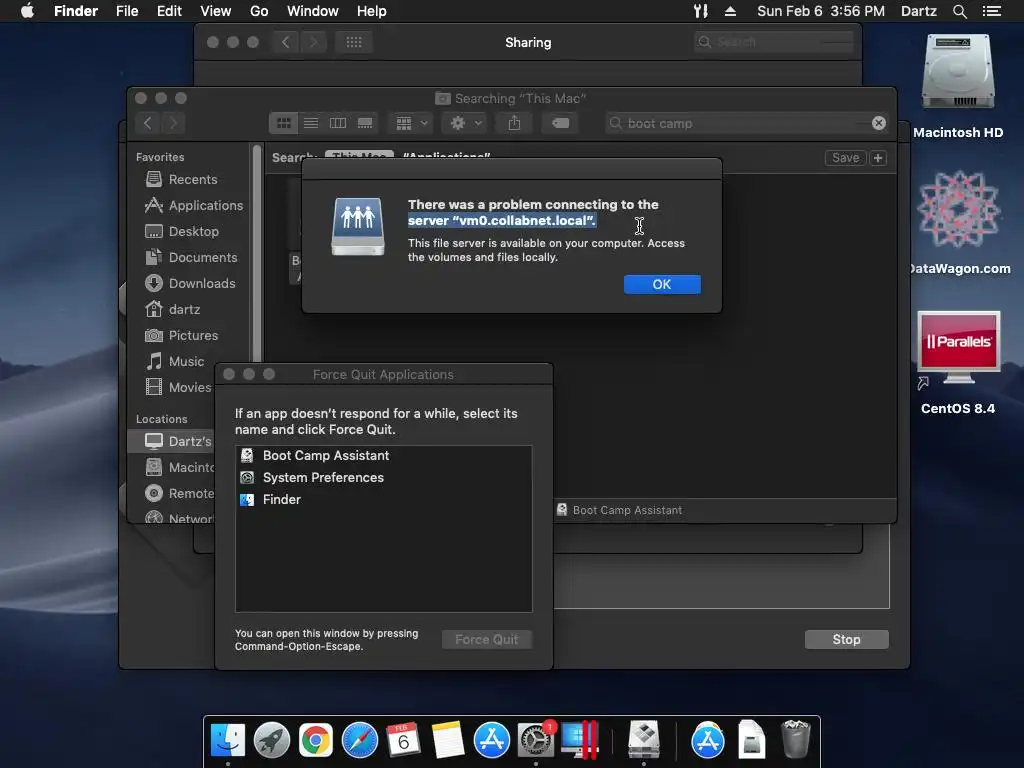Select Macintosh HD under sidebar Locations
The height and width of the screenshot is (768, 1024).
tap(180, 468)
